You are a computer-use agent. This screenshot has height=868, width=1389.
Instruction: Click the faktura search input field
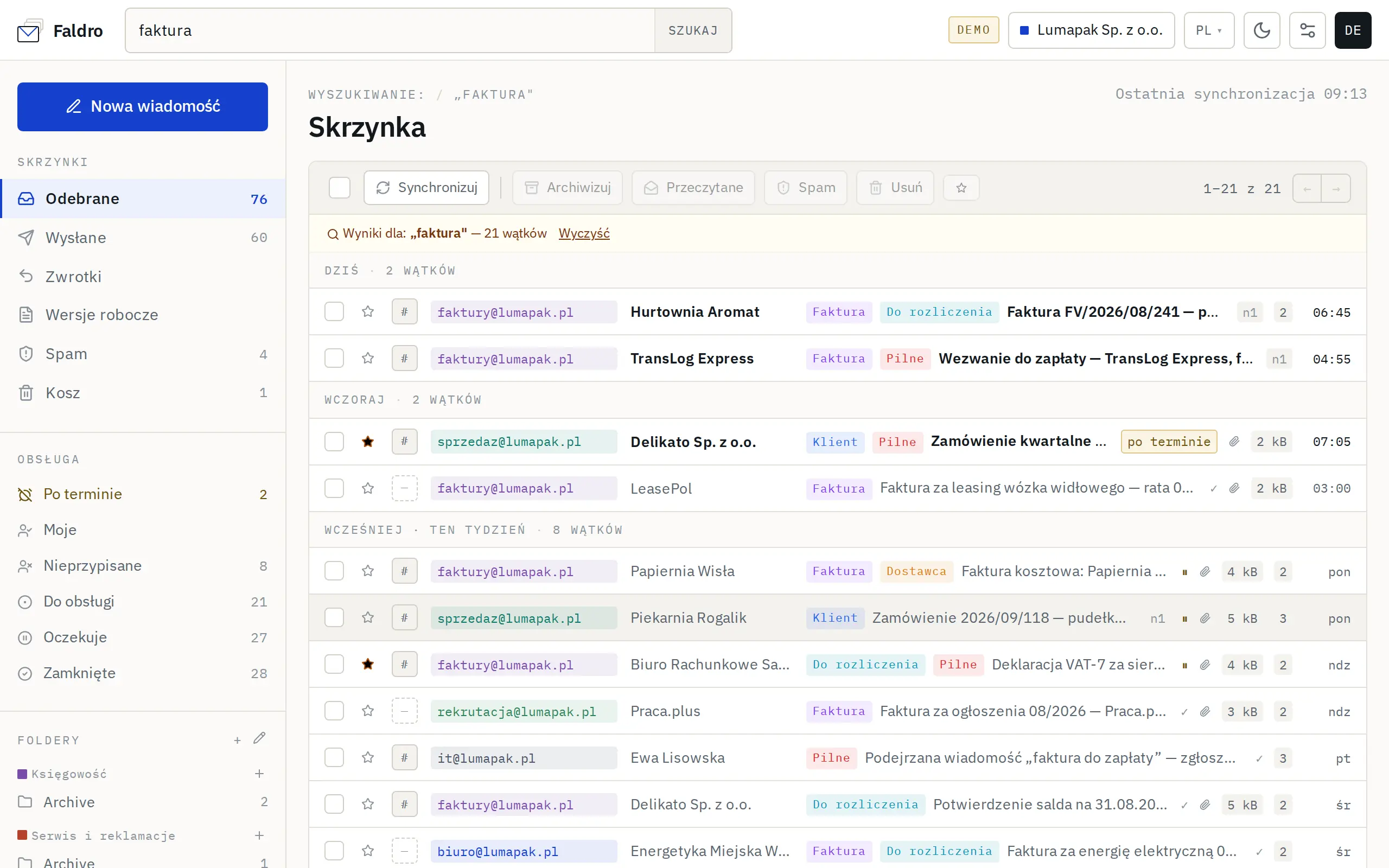pyautogui.click(x=390, y=30)
